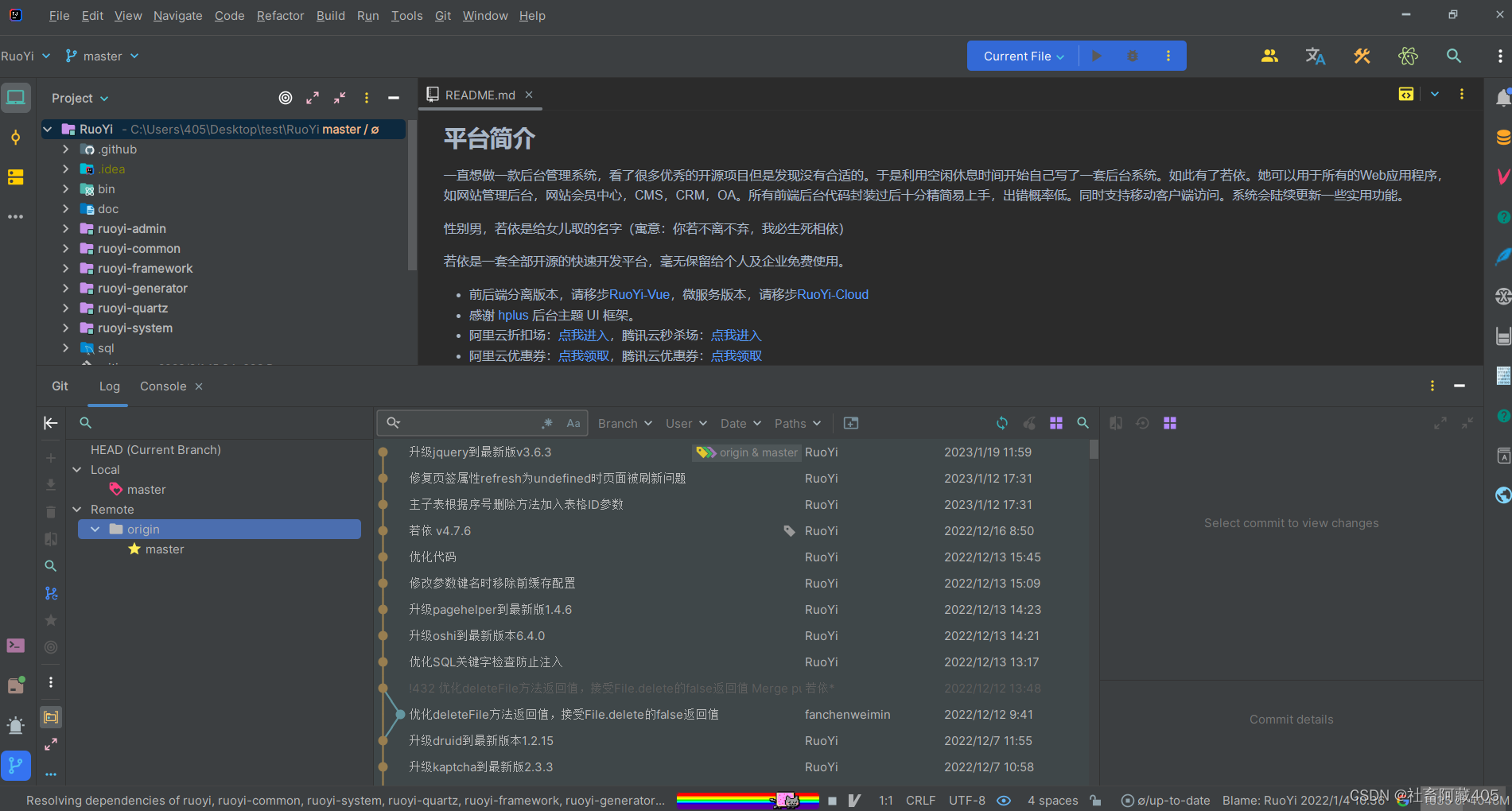Screen dimensions: 1512x811
Task: Click UTF-8 encoding in status bar
Action: pyautogui.click(x=966, y=800)
